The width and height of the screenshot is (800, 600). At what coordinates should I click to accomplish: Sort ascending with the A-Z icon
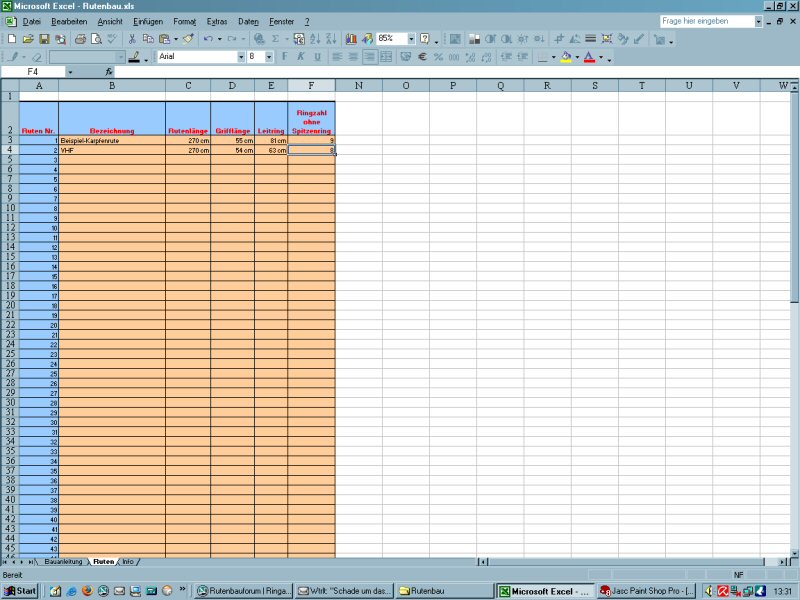point(315,39)
